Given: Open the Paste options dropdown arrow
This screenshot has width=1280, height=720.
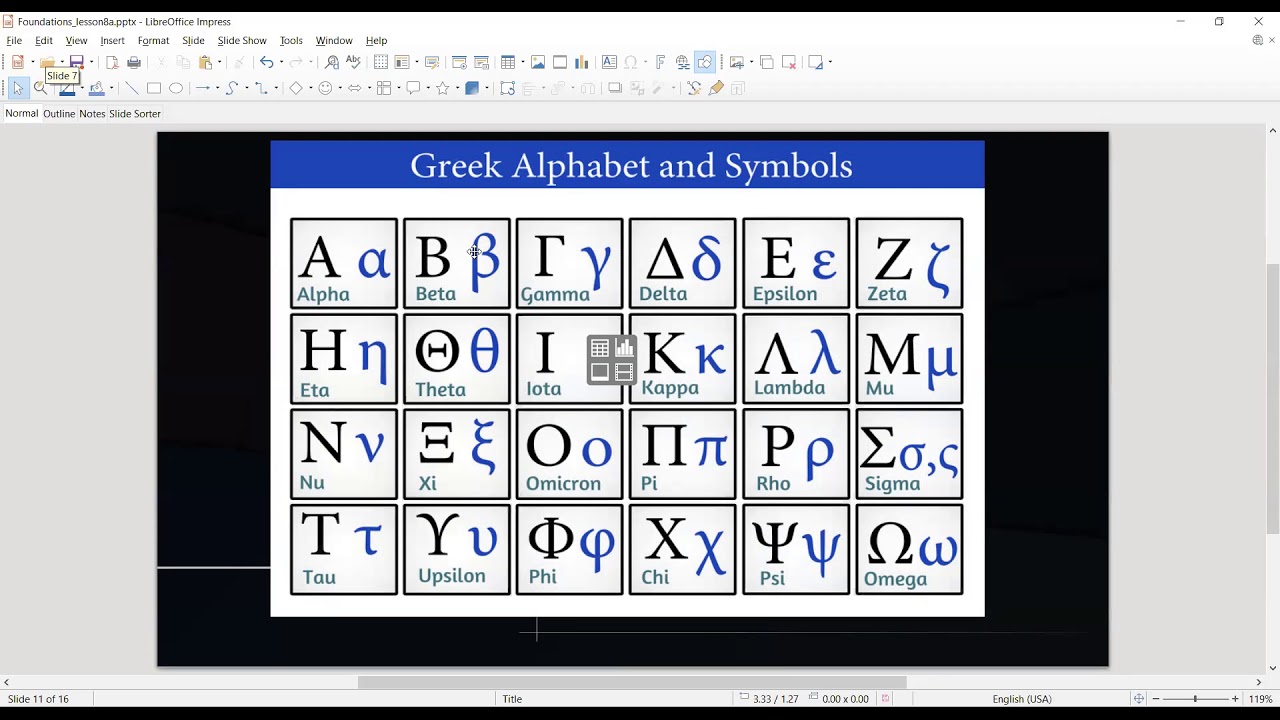Looking at the screenshot, I should tap(220, 62).
